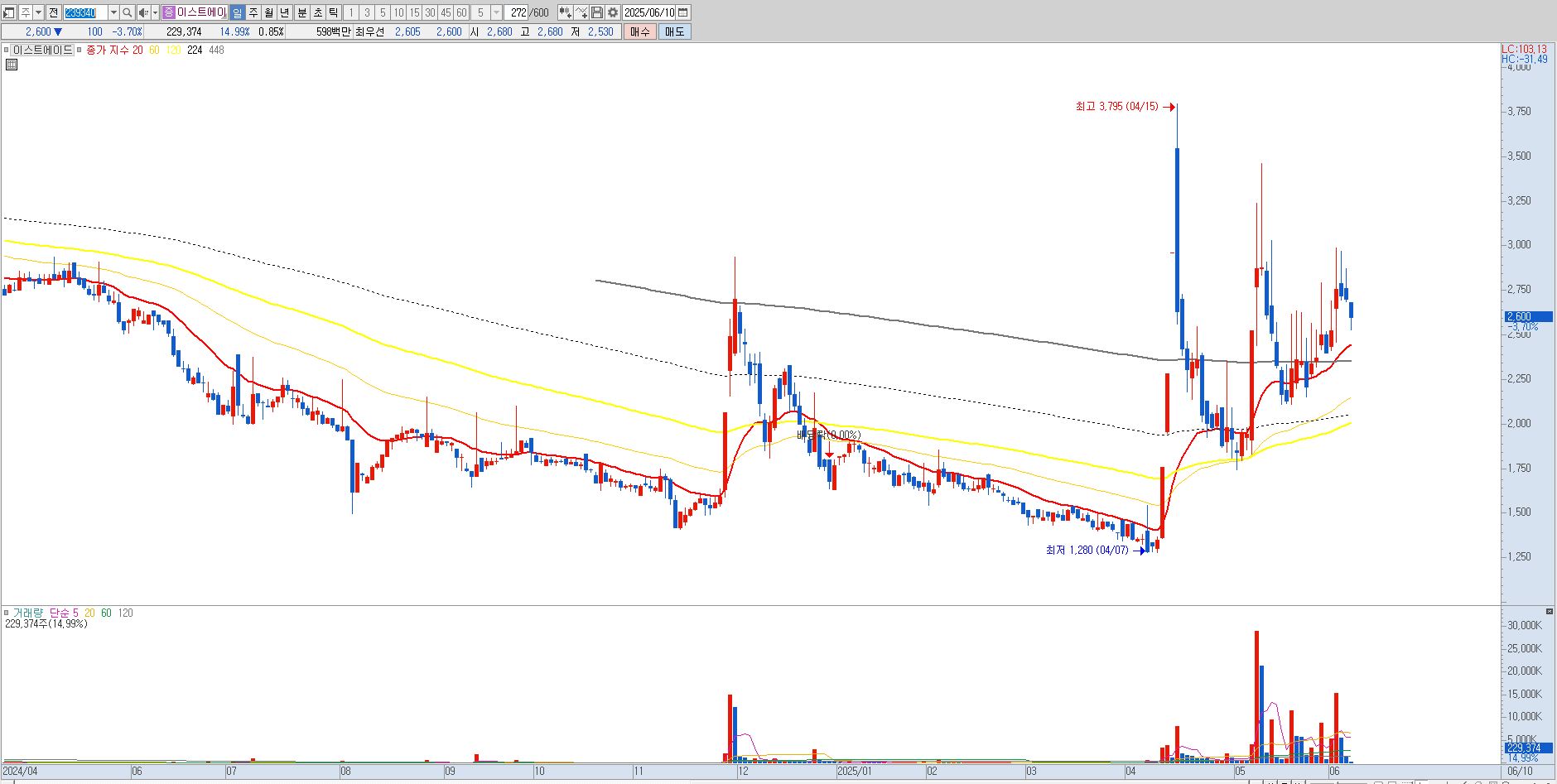Click the candle count field showing 272
The height and width of the screenshot is (784, 1557).
pos(518,12)
